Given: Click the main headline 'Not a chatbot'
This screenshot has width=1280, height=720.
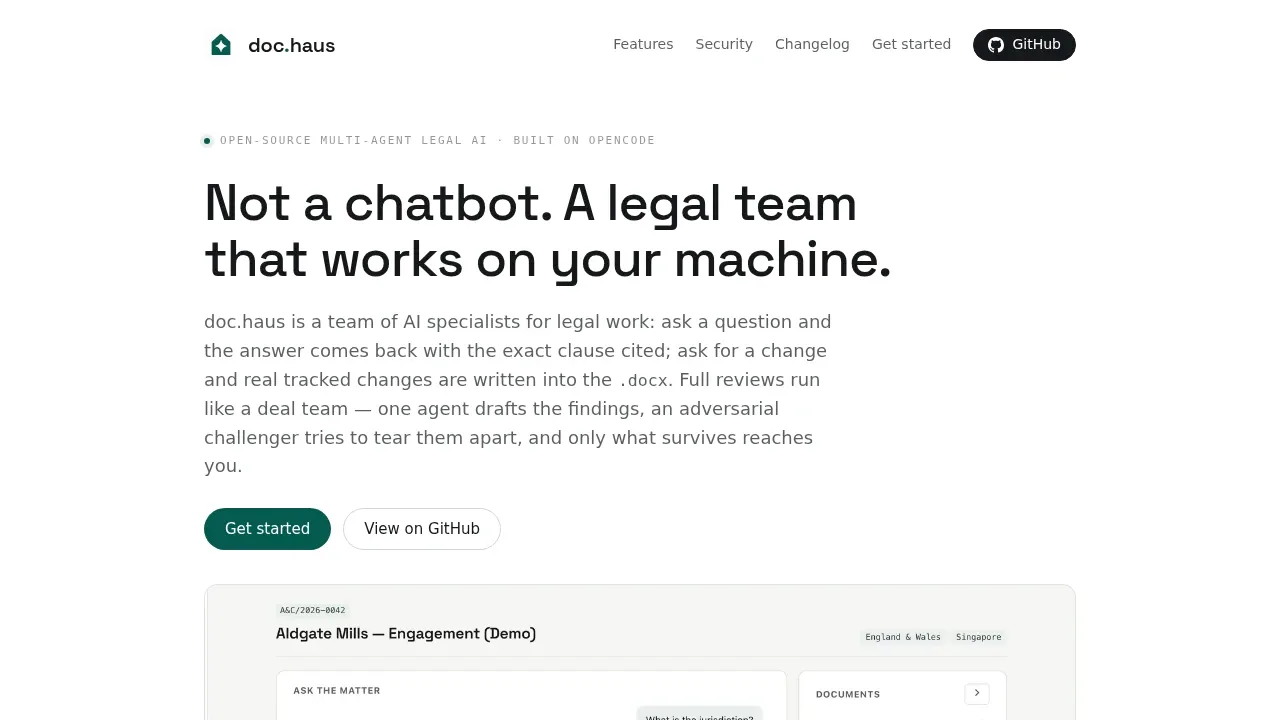Looking at the screenshot, I should pos(547,231).
